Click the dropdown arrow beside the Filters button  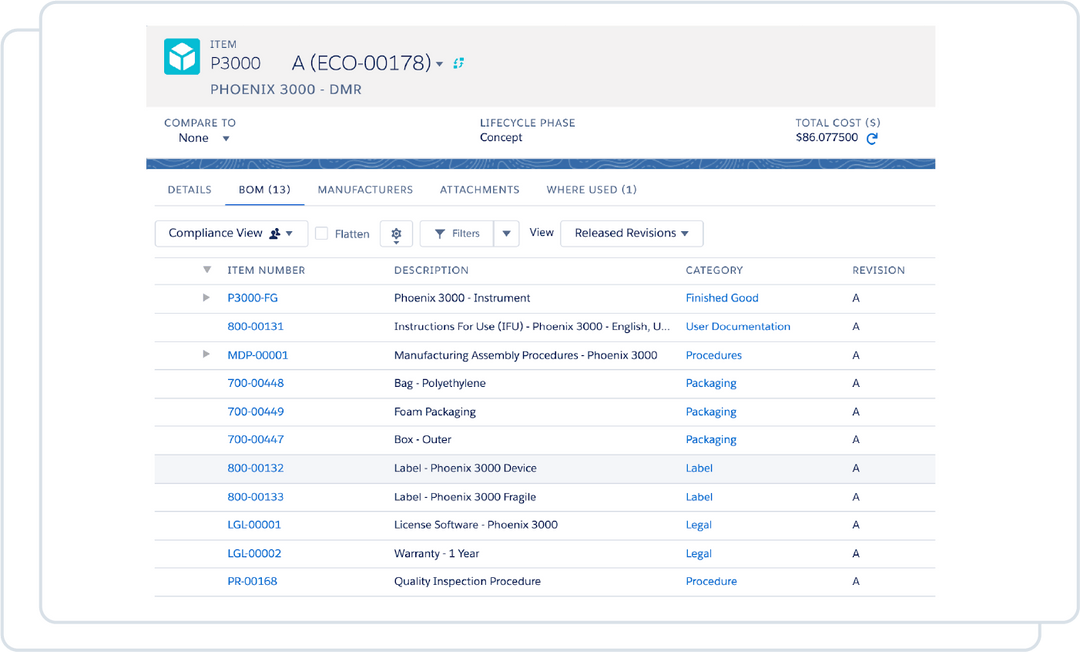coord(506,233)
